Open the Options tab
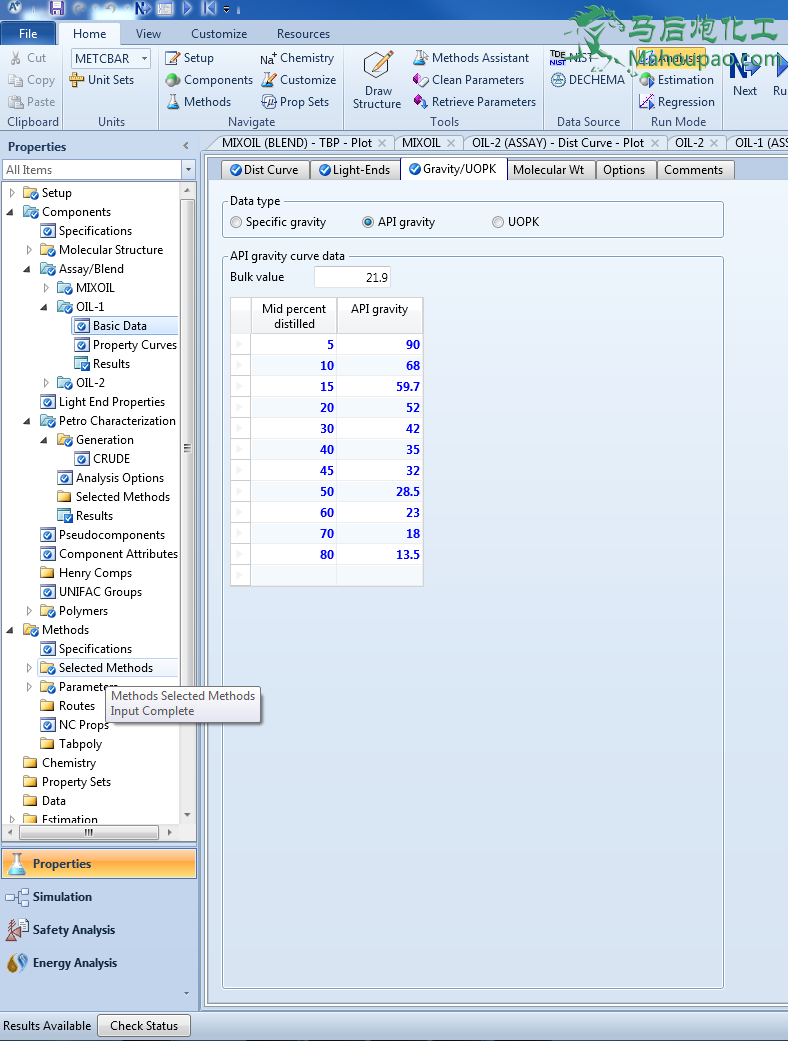The image size is (788, 1041). coord(624,170)
